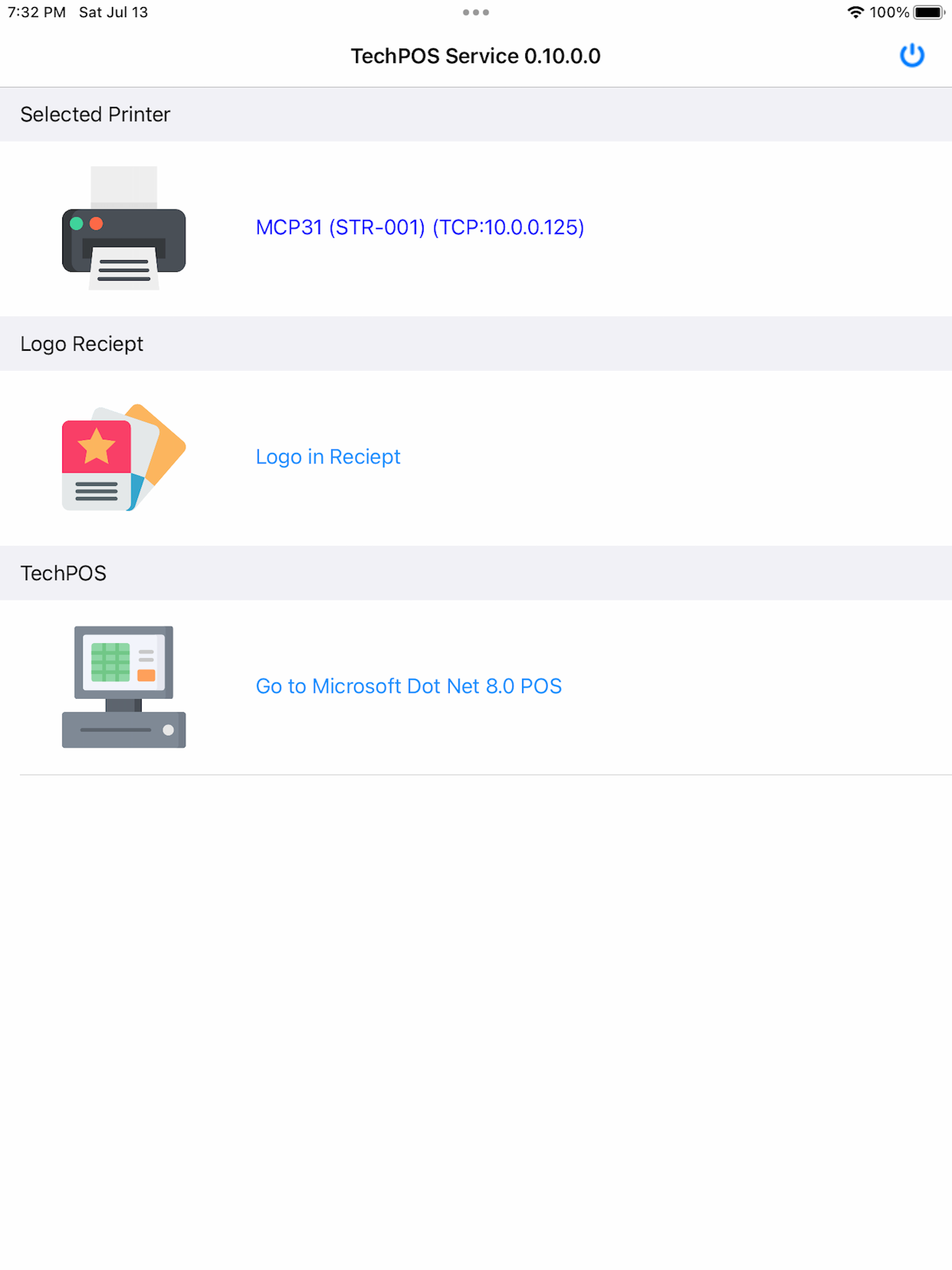Click the TechPOS section header
The height and width of the screenshot is (1270, 952).
point(476,573)
